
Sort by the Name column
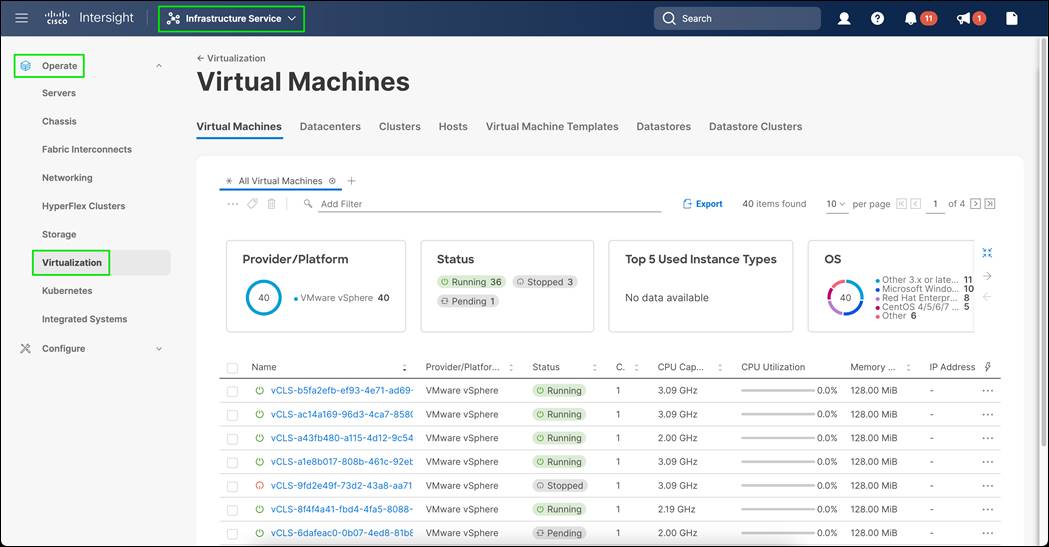click(x=404, y=367)
